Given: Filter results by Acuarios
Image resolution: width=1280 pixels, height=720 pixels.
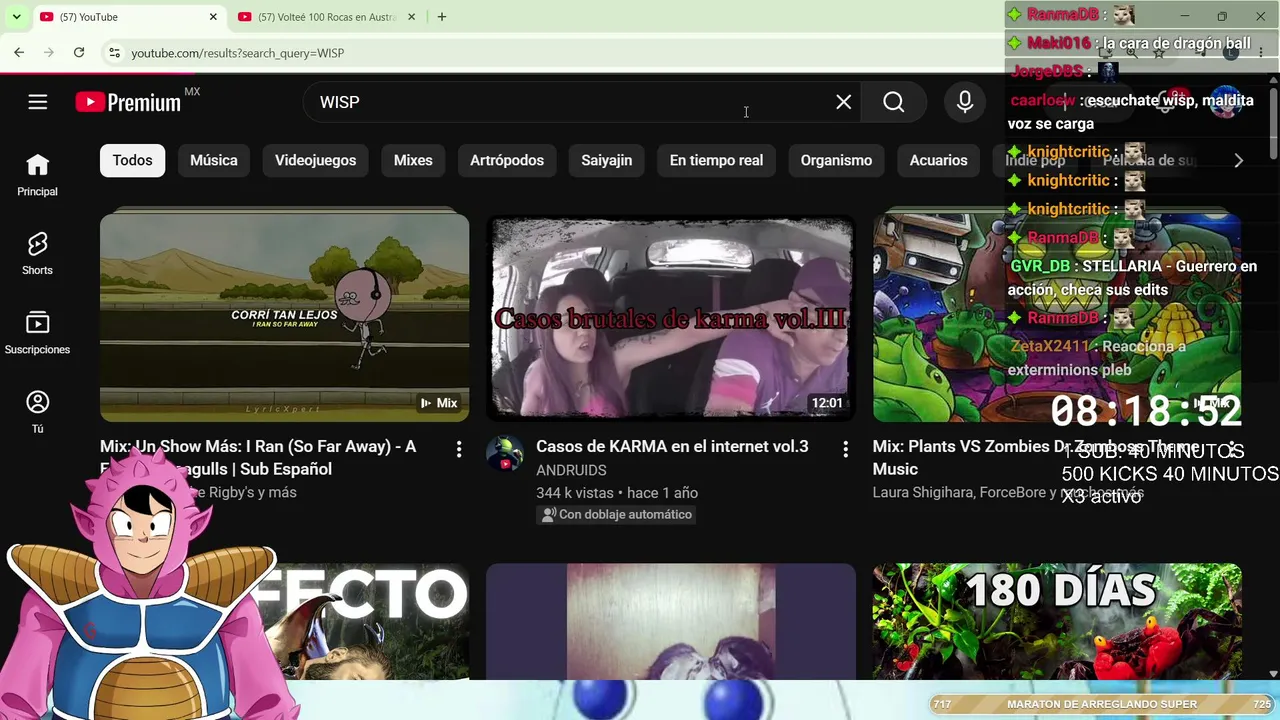Looking at the screenshot, I should point(939,160).
